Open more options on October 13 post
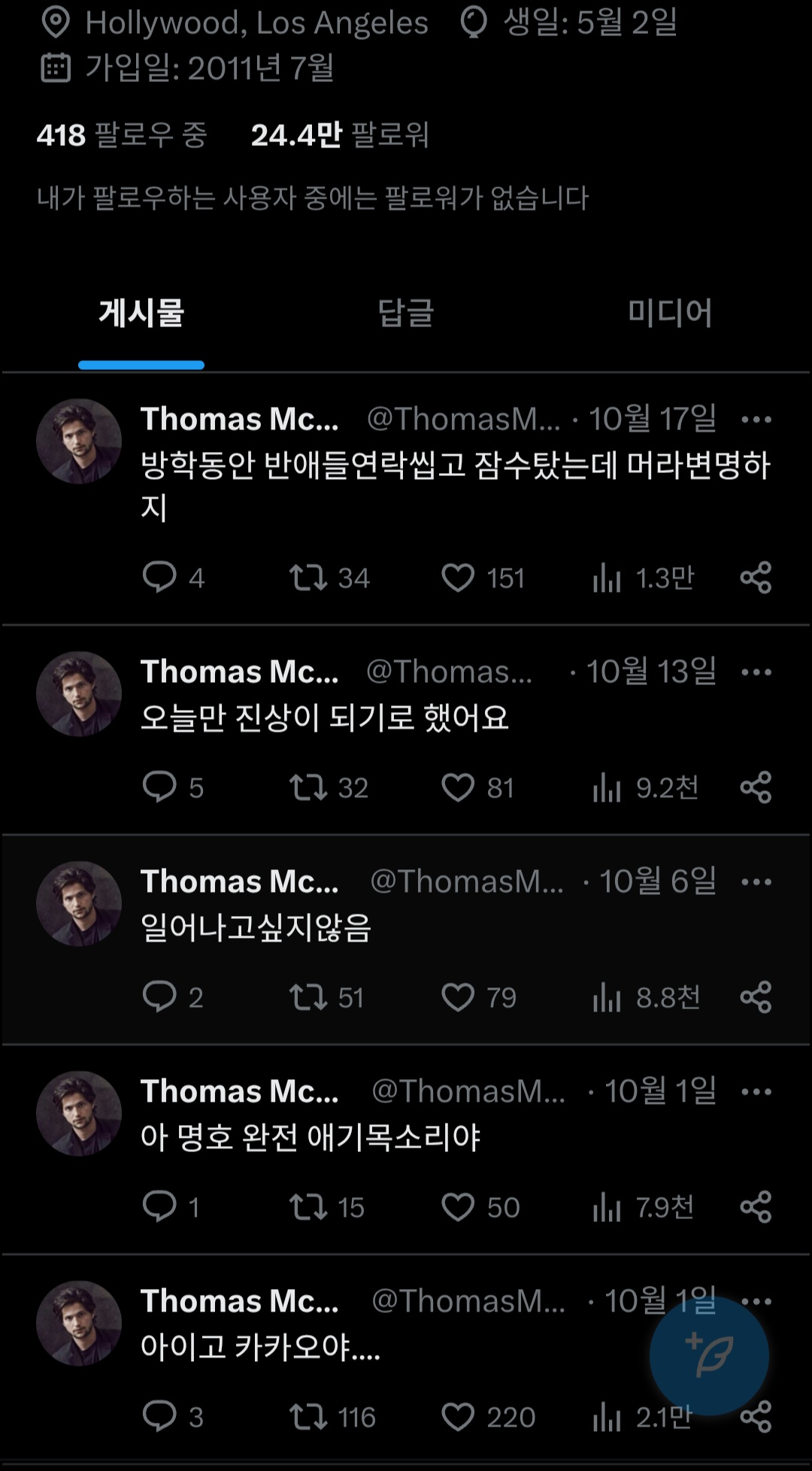 pyautogui.click(x=756, y=672)
